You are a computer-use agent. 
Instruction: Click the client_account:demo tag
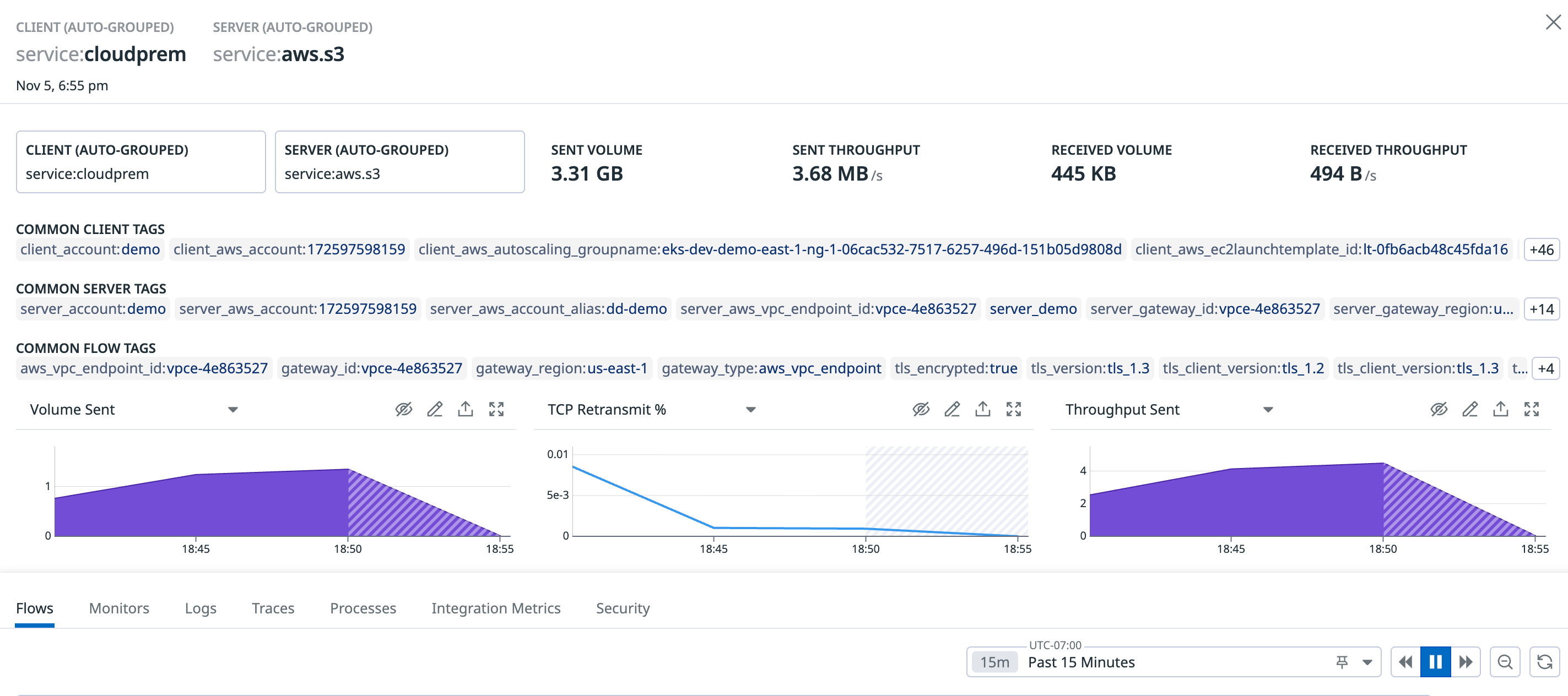[x=90, y=249]
